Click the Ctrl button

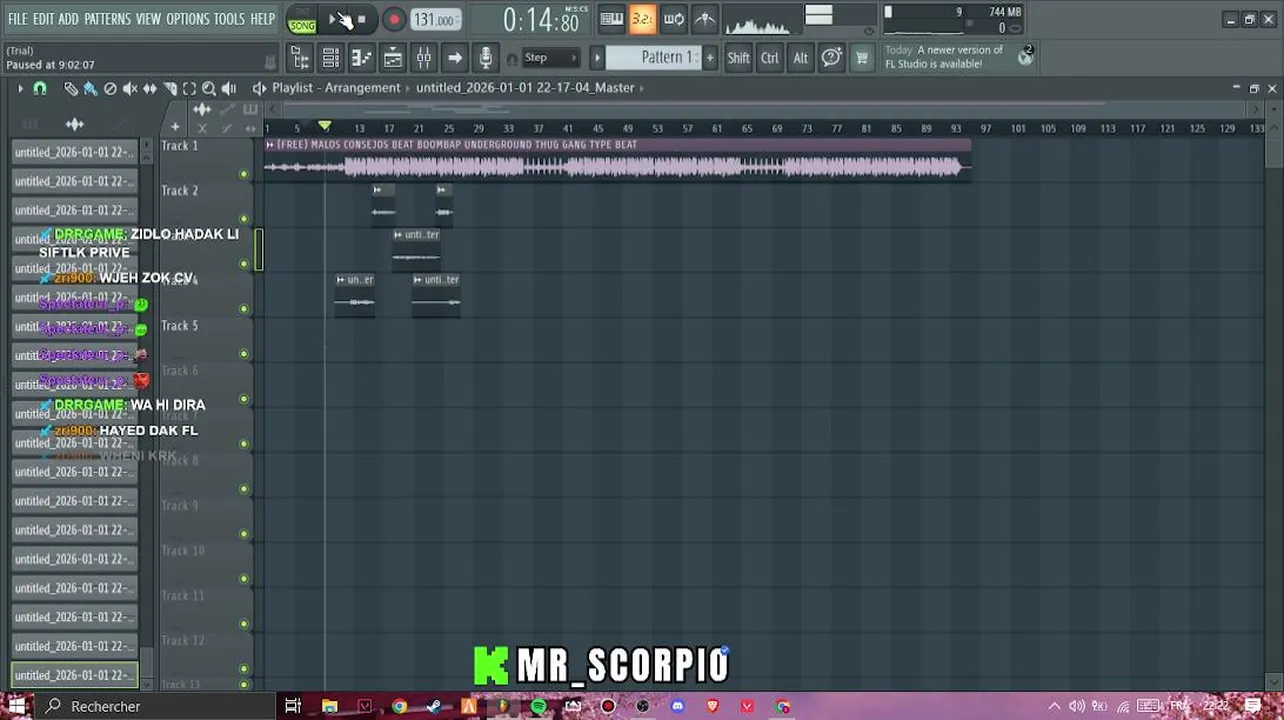point(770,58)
